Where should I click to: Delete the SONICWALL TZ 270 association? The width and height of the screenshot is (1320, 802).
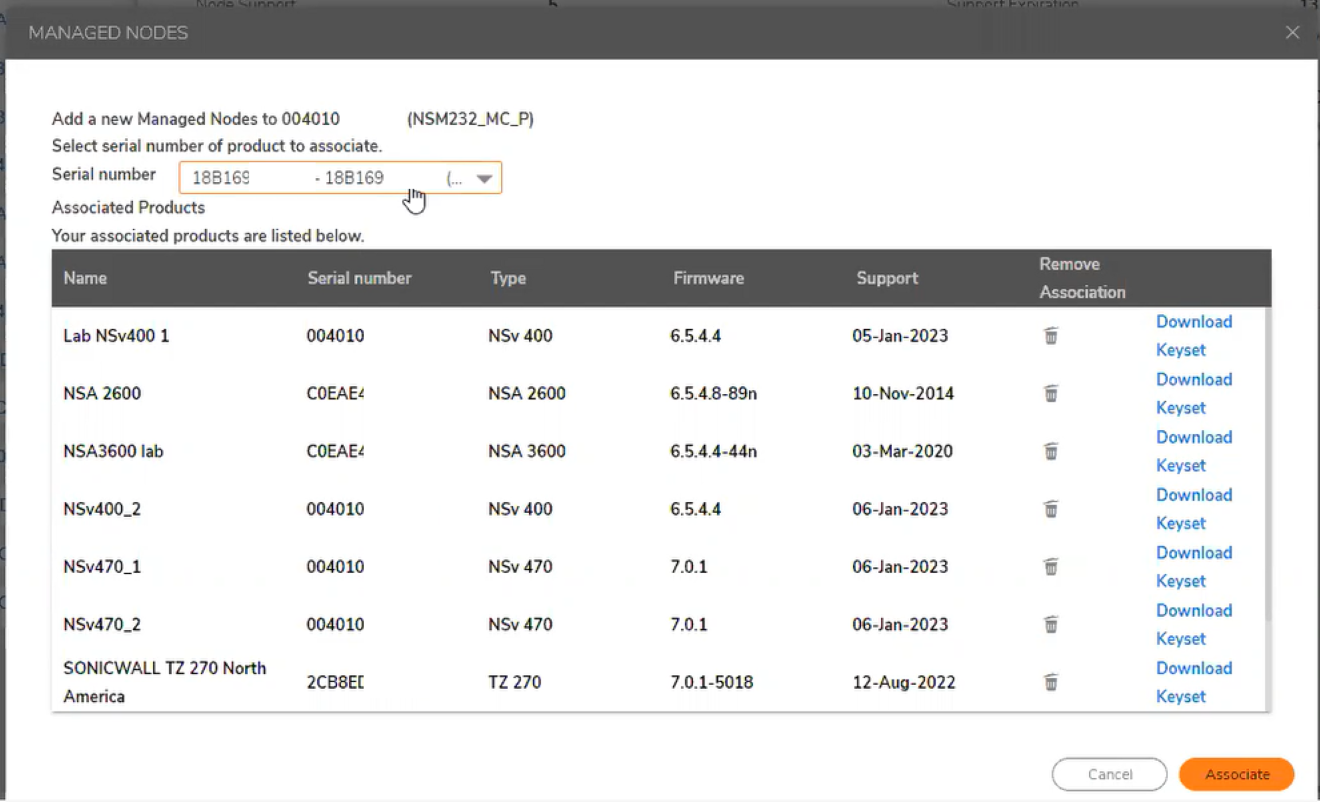[1051, 683]
